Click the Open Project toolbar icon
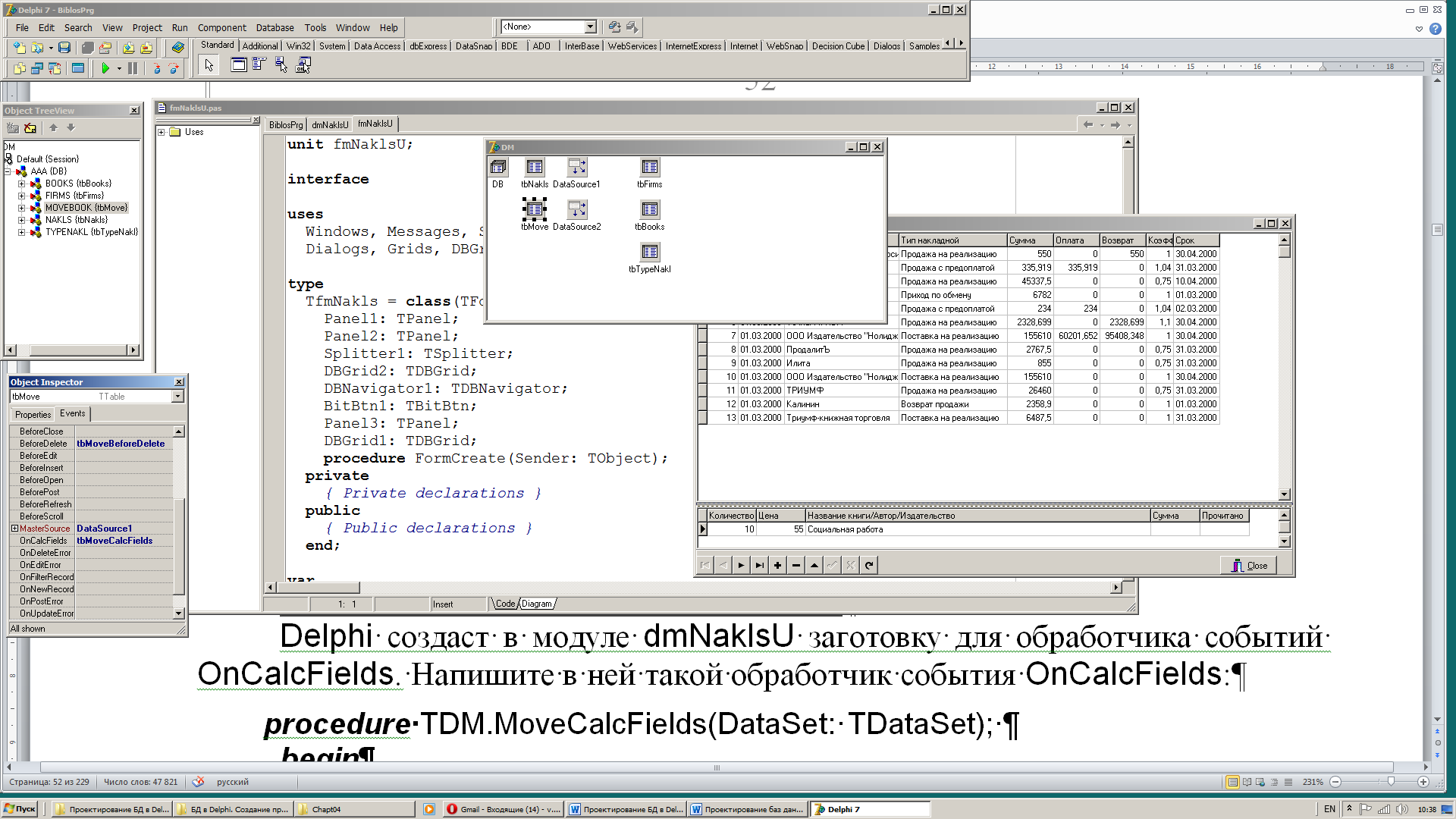This screenshot has height=819, width=1456. [105, 48]
